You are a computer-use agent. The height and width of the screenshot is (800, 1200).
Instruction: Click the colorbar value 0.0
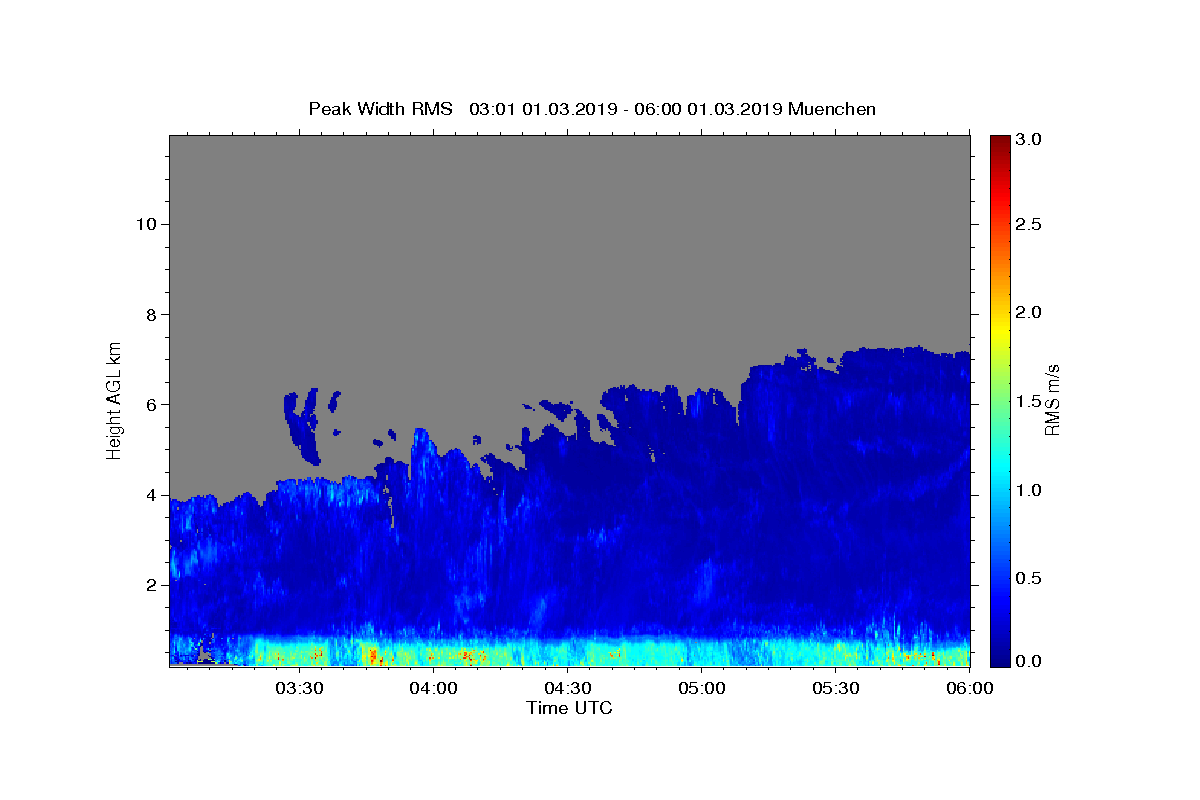(1029, 661)
